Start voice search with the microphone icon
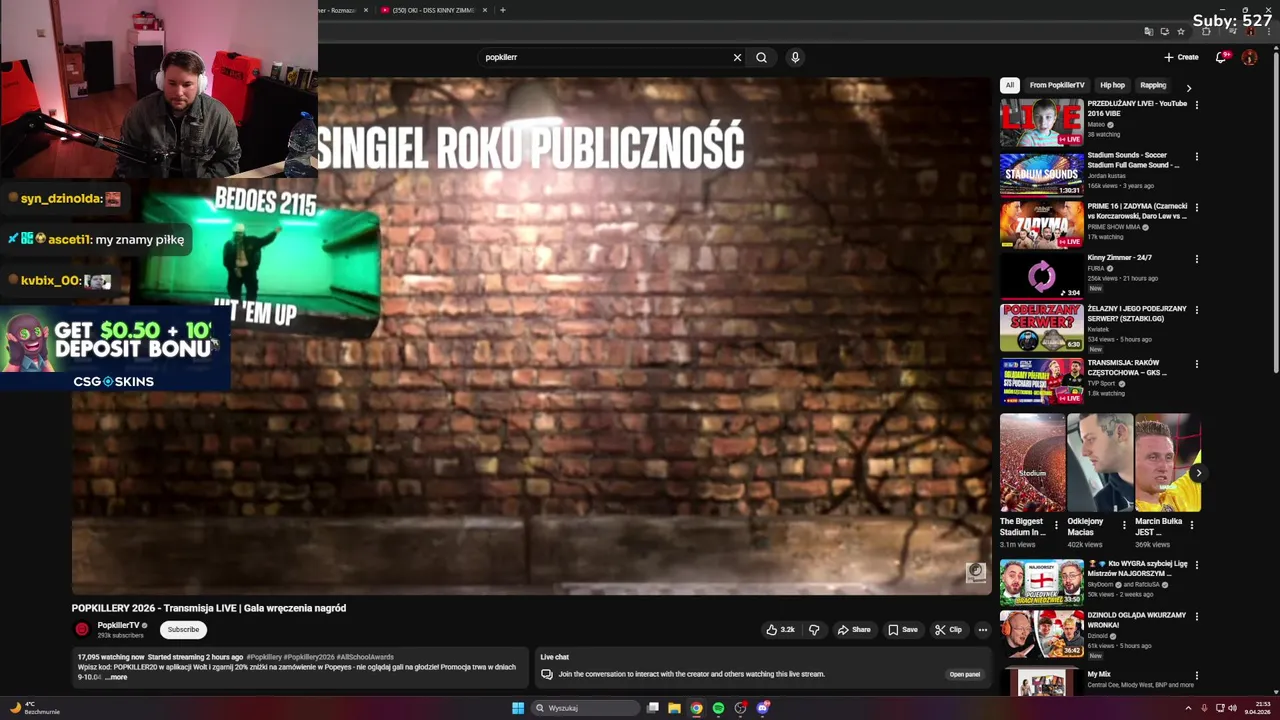 (x=795, y=57)
